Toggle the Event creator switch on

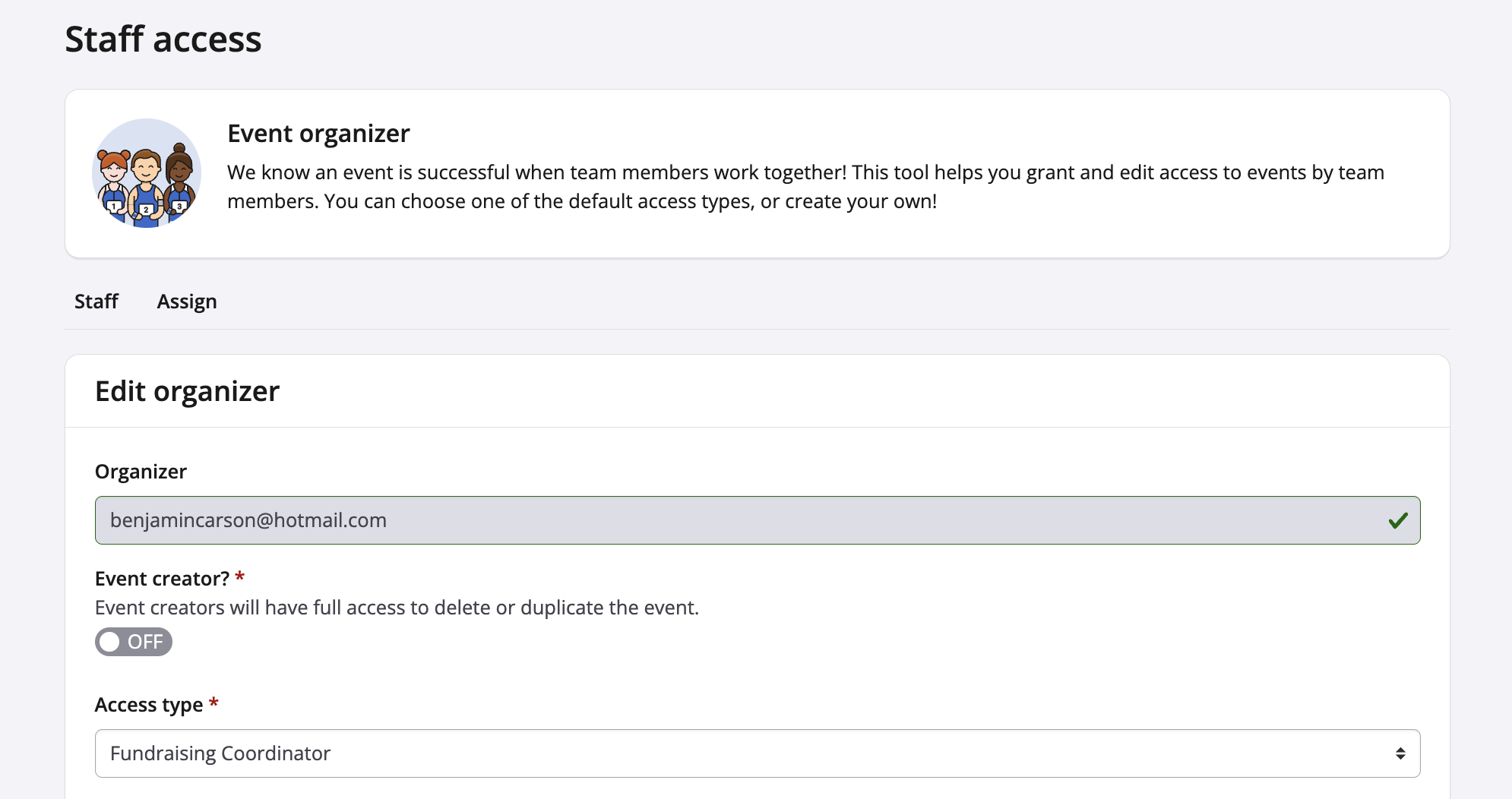click(134, 642)
